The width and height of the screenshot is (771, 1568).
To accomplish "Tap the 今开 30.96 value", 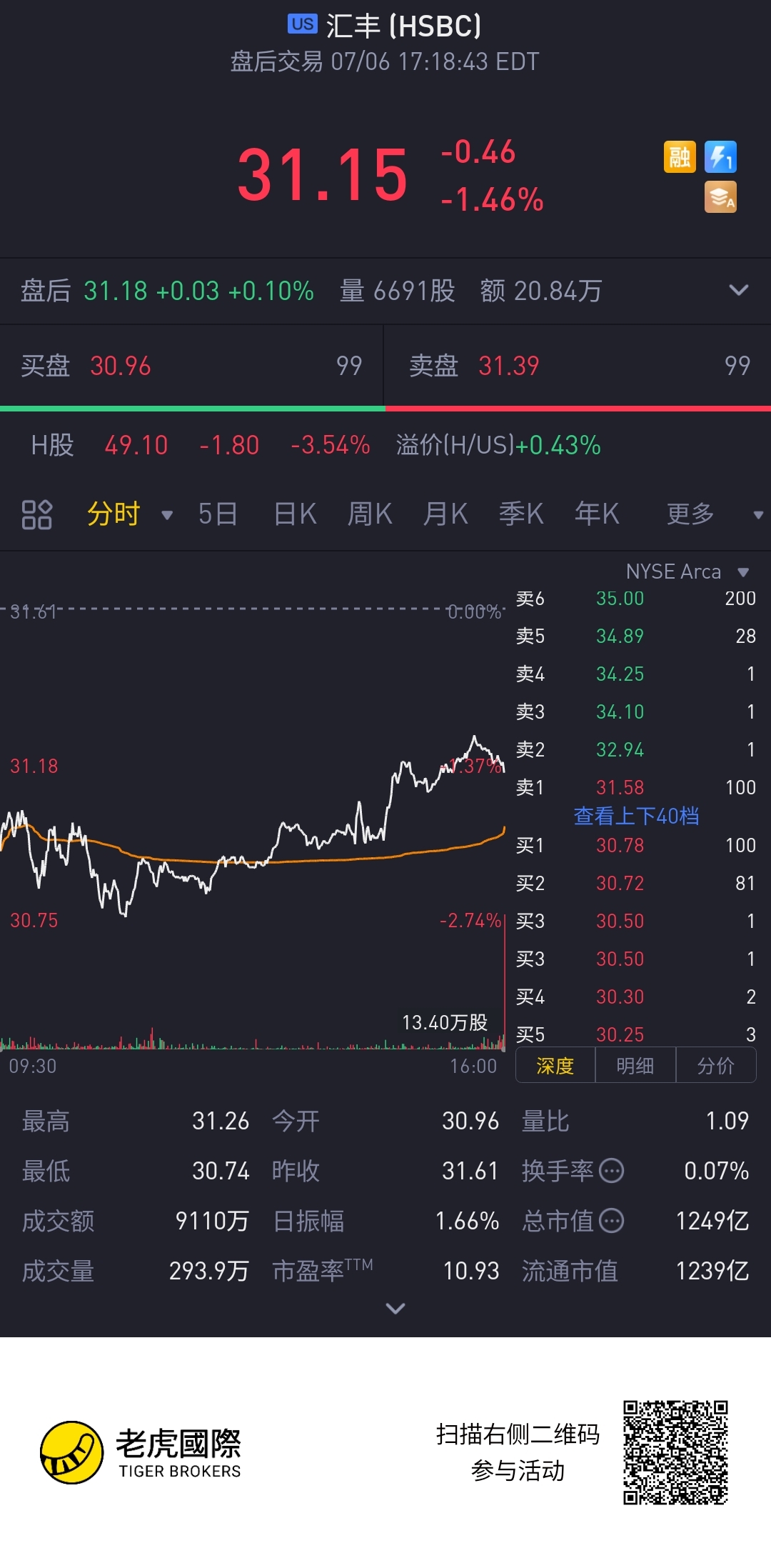I will point(470,1121).
